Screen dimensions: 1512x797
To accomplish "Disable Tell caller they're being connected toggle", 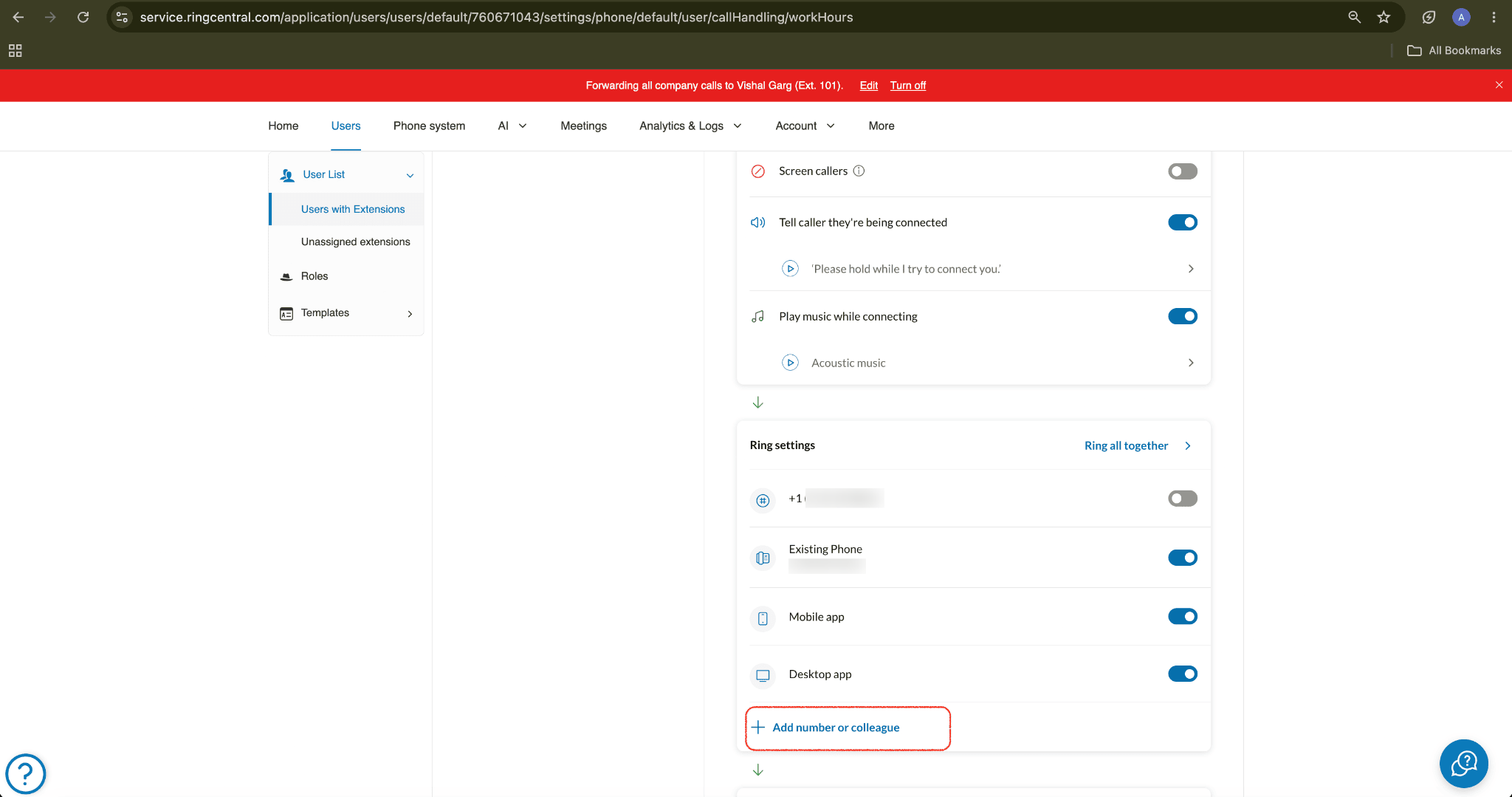I will coord(1182,222).
